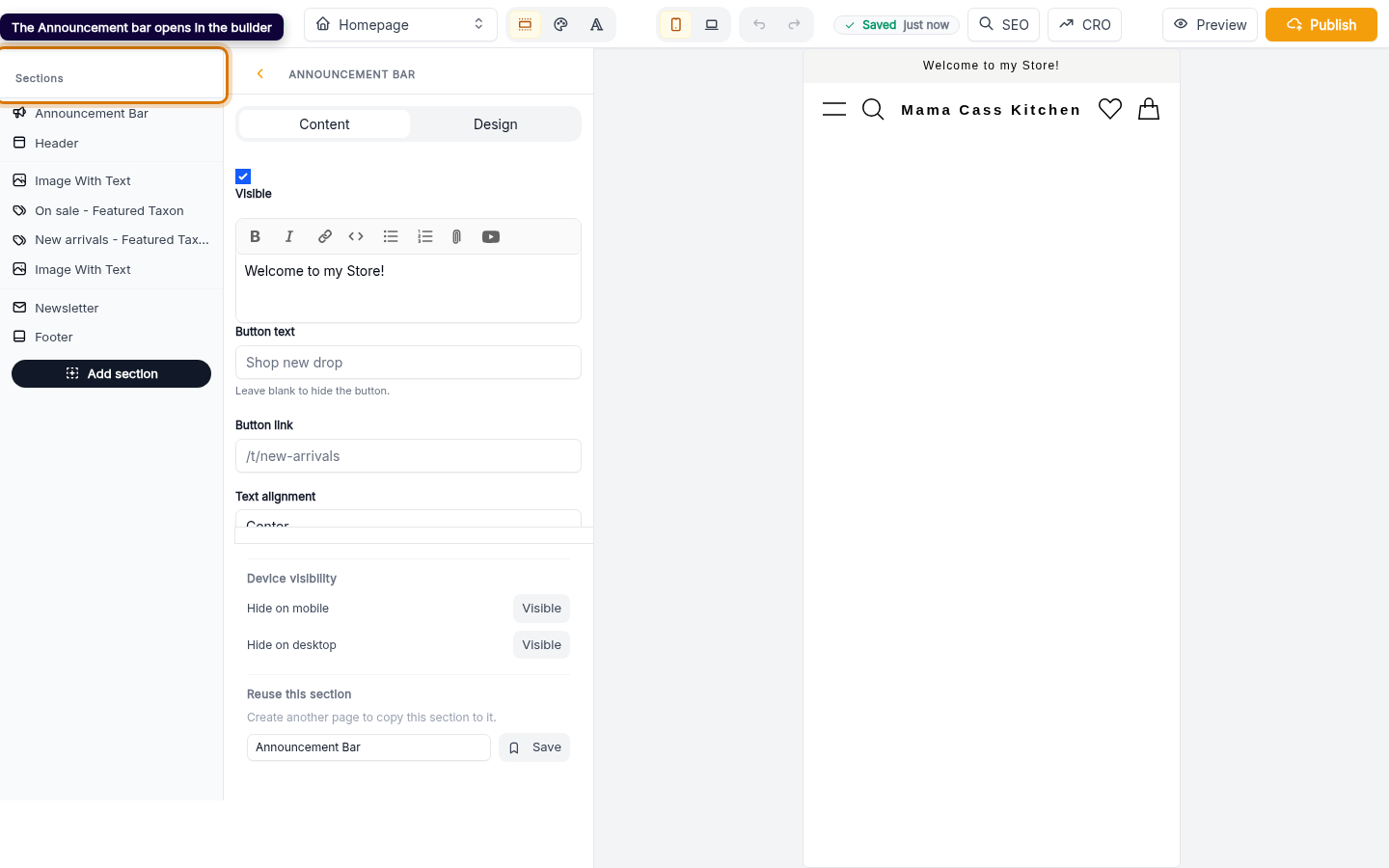Viewport: 1389px width, 868px height.
Task: Publish the store changes
Action: pyautogui.click(x=1321, y=25)
